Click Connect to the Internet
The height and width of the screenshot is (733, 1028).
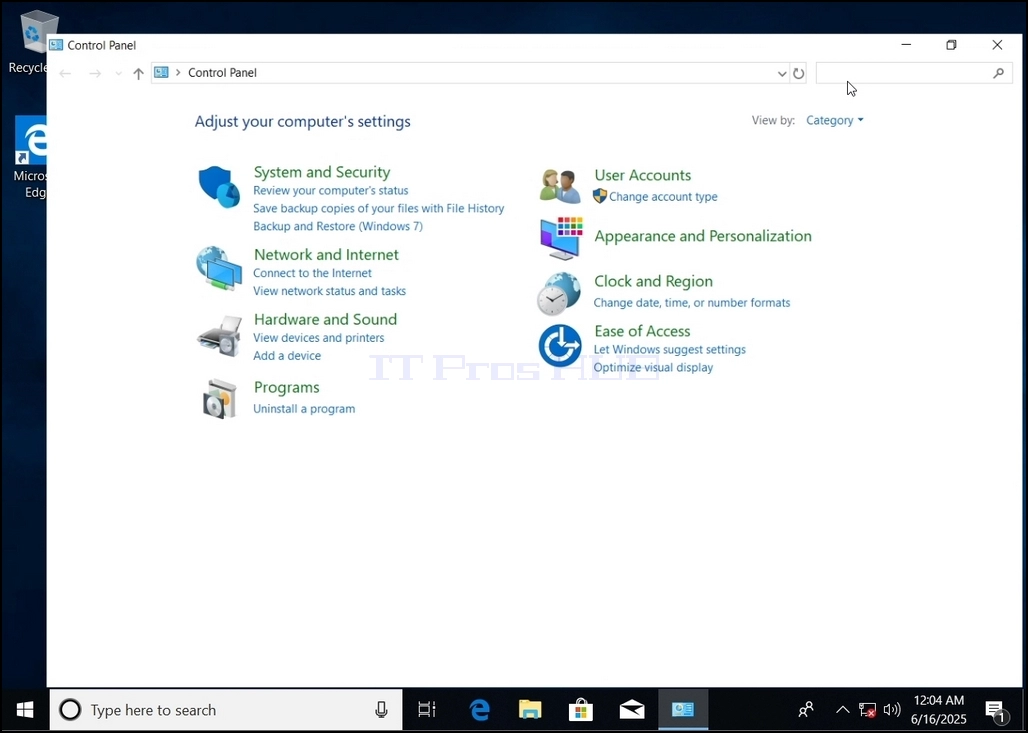pyautogui.click(x=312, y=273)
